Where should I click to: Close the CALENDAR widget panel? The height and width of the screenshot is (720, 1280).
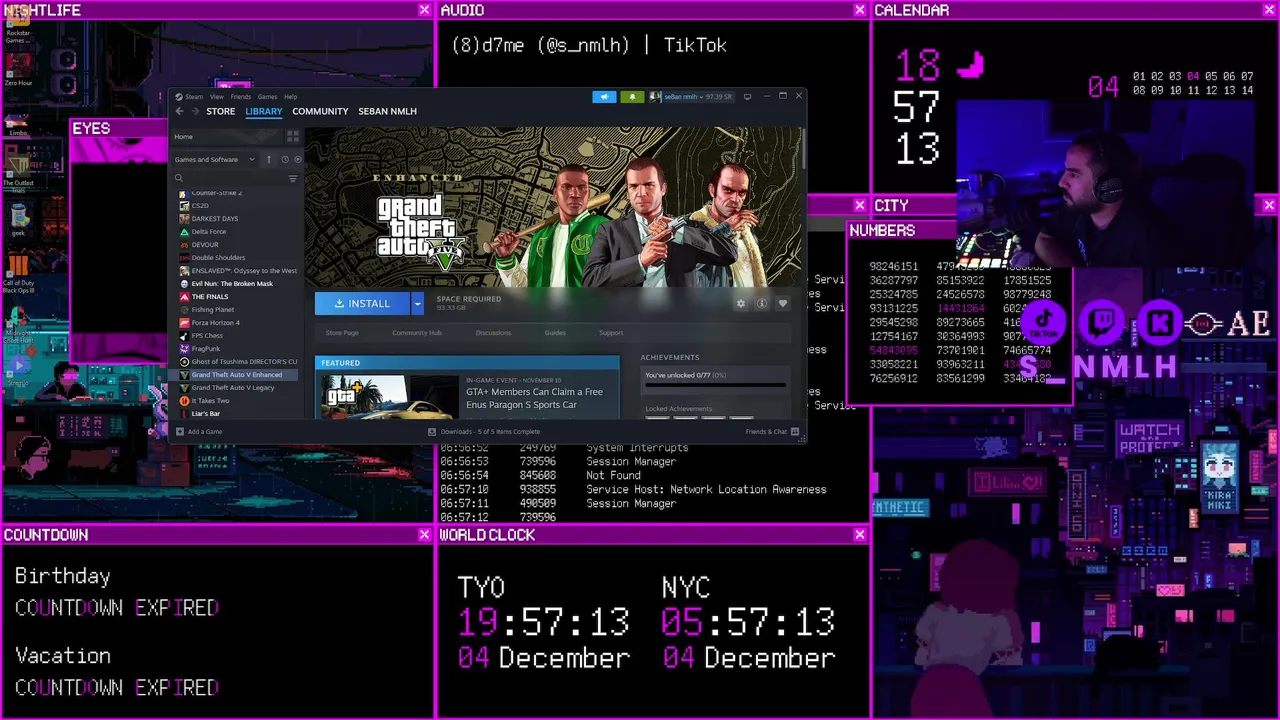click(1269, 10)
